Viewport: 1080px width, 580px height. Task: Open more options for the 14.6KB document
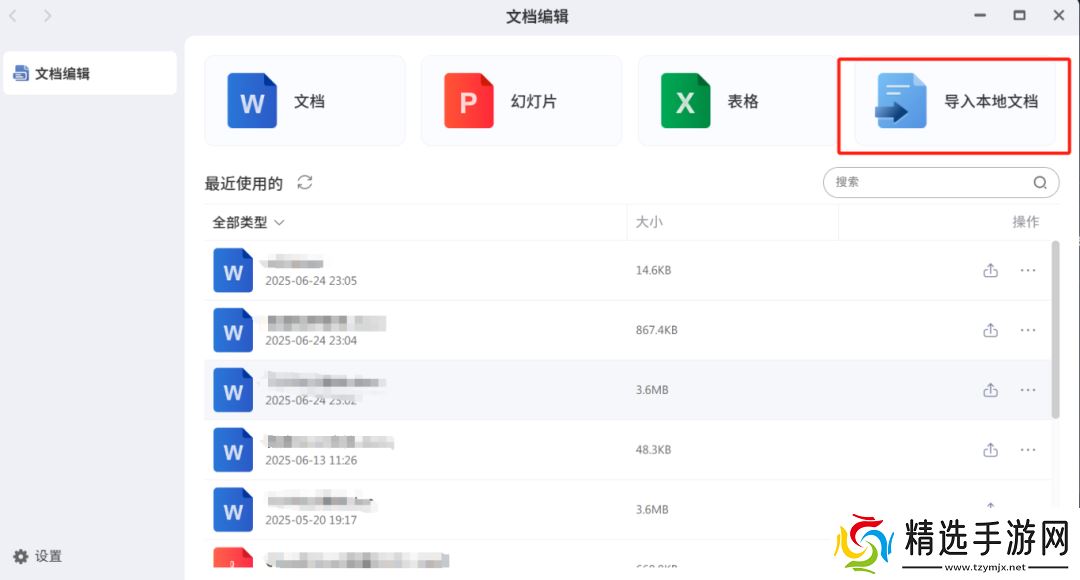coord(1028,270)
